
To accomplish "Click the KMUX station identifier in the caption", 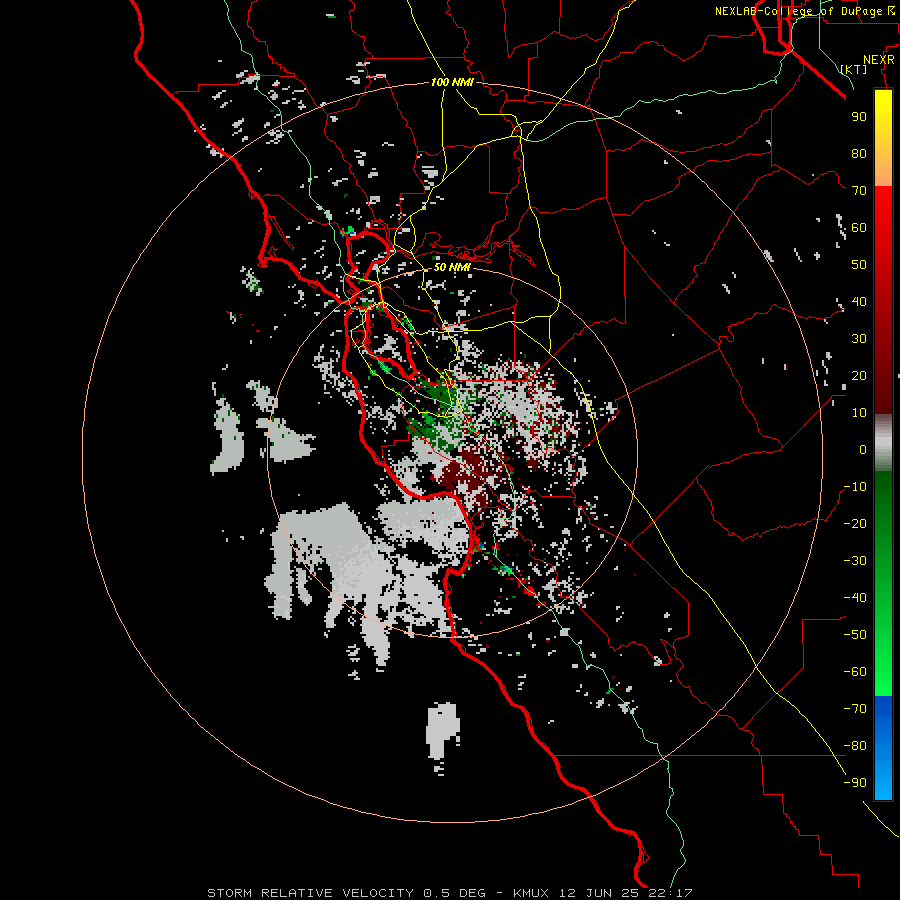I will point(531,893).
